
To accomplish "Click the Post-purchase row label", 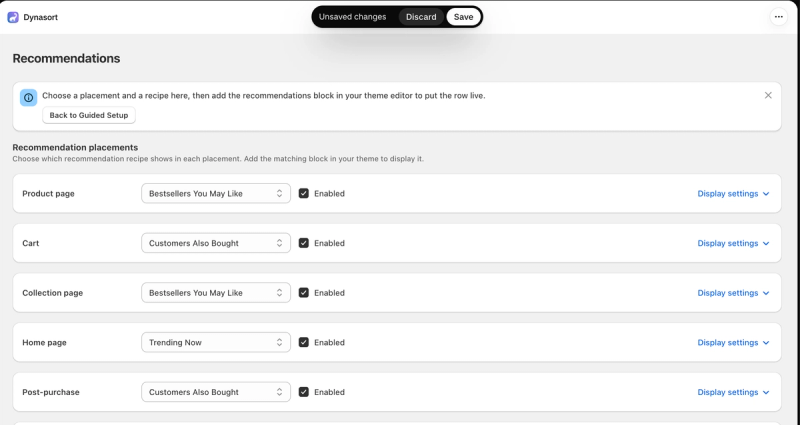I will pos(51,392).
